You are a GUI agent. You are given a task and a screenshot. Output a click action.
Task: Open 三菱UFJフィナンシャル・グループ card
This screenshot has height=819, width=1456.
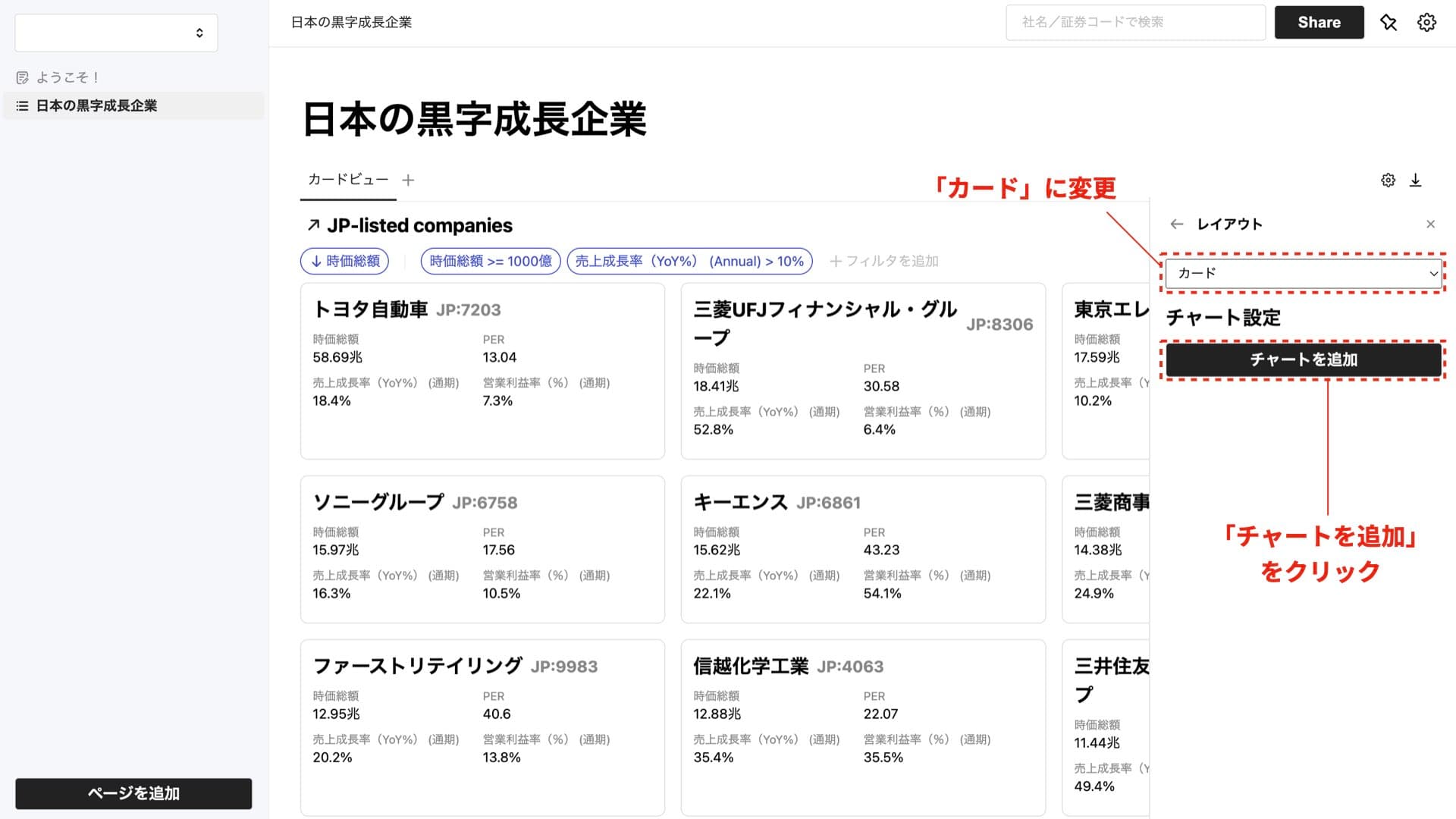tap(863, 372)
